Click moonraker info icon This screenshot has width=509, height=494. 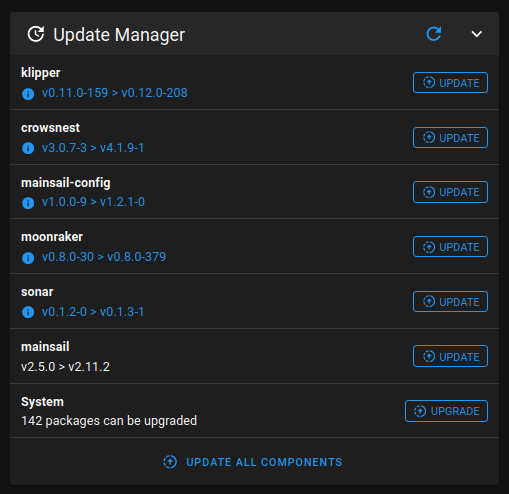pyautogui.click(x=28, y=258)
